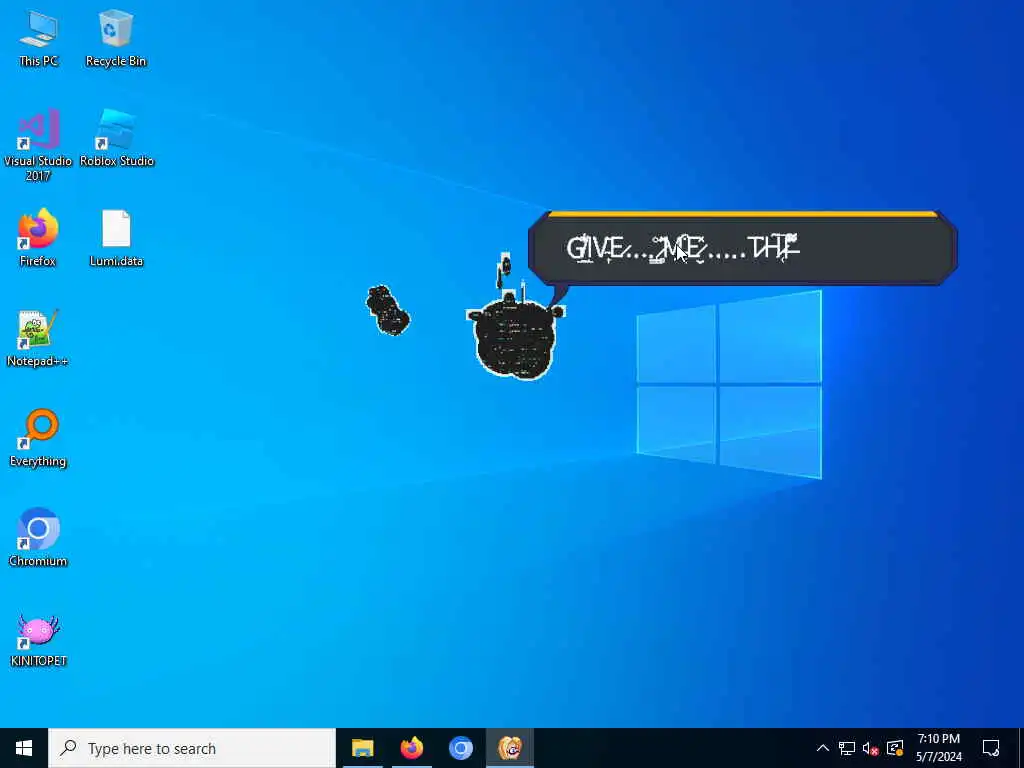Open the This PC desktop icon
Screen dimensions: 1024x768
pos(38,39)
